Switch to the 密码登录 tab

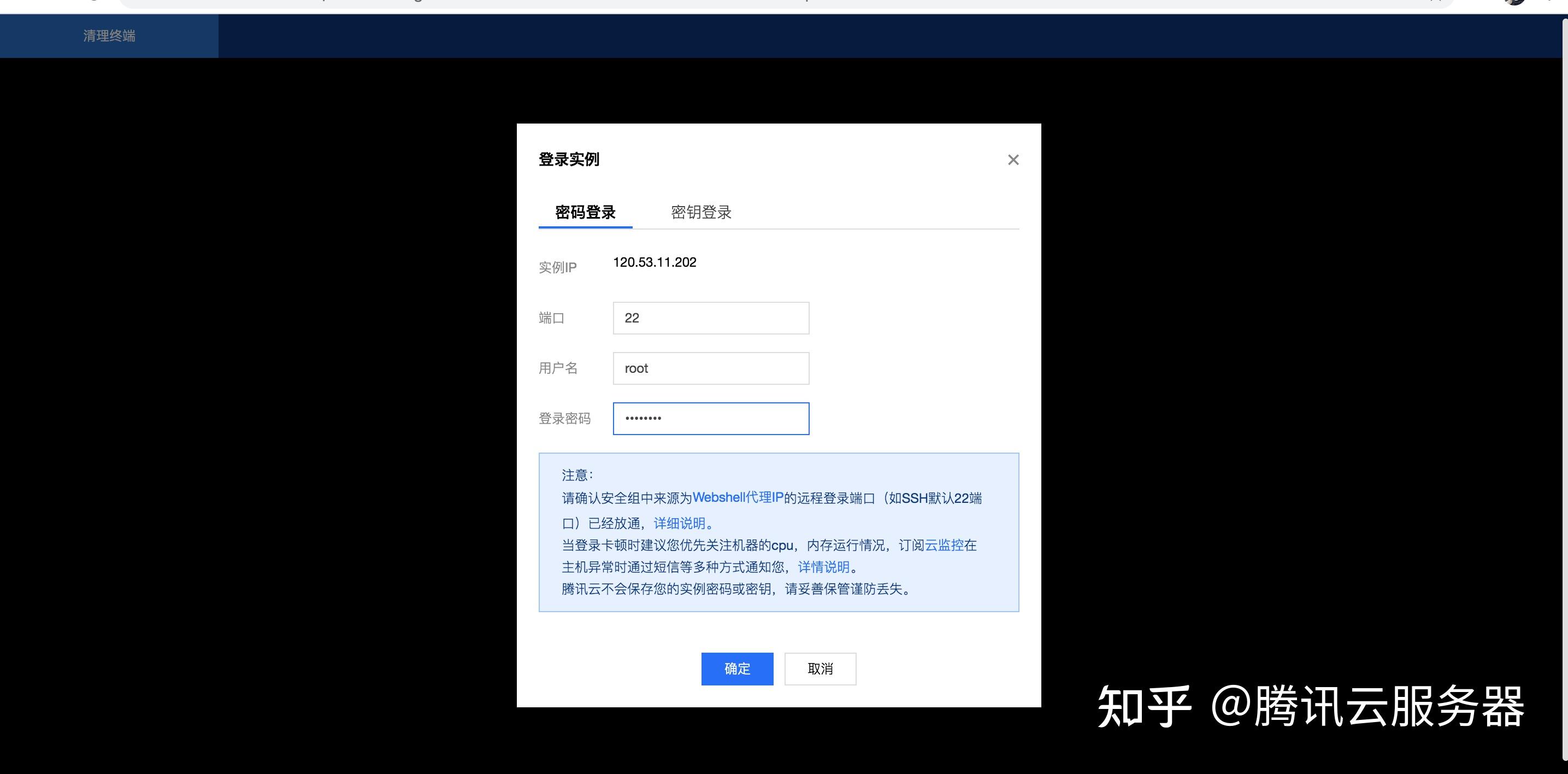585,213
